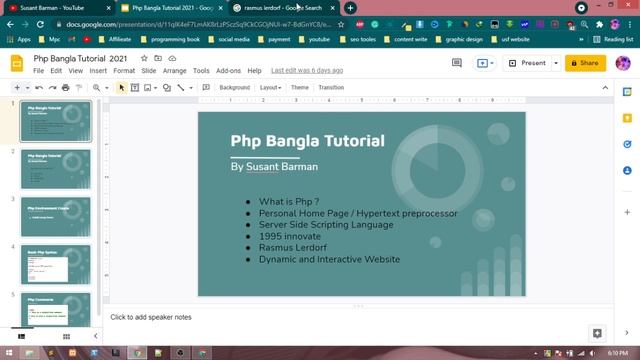Click the Theme button
This screenshot has height=360, width=640.
pyautogui.click(x=300, y=88)
